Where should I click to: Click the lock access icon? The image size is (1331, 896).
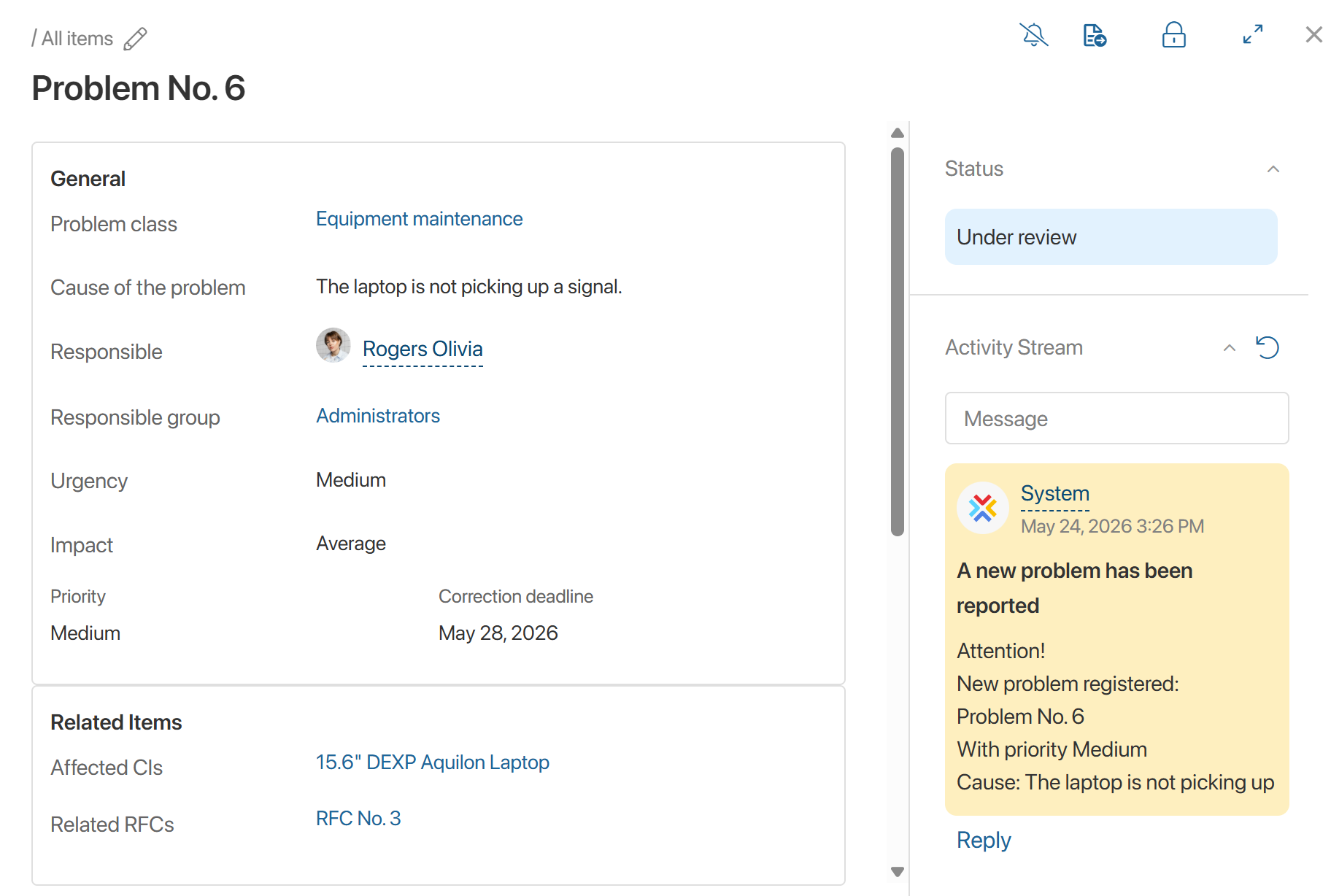(1173, 34)
